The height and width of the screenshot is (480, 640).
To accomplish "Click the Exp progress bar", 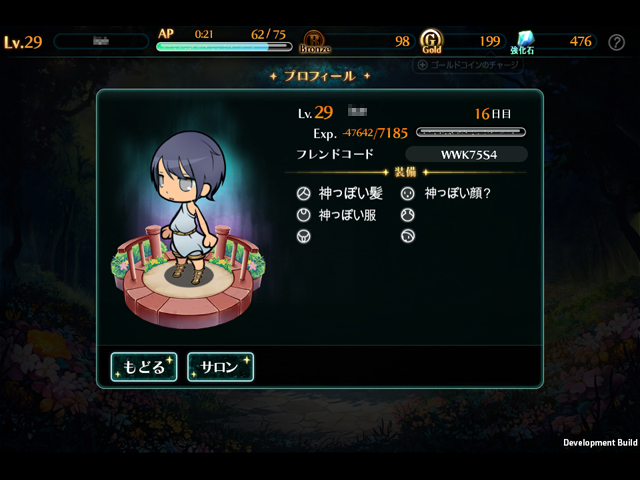I will click(471, 132).
